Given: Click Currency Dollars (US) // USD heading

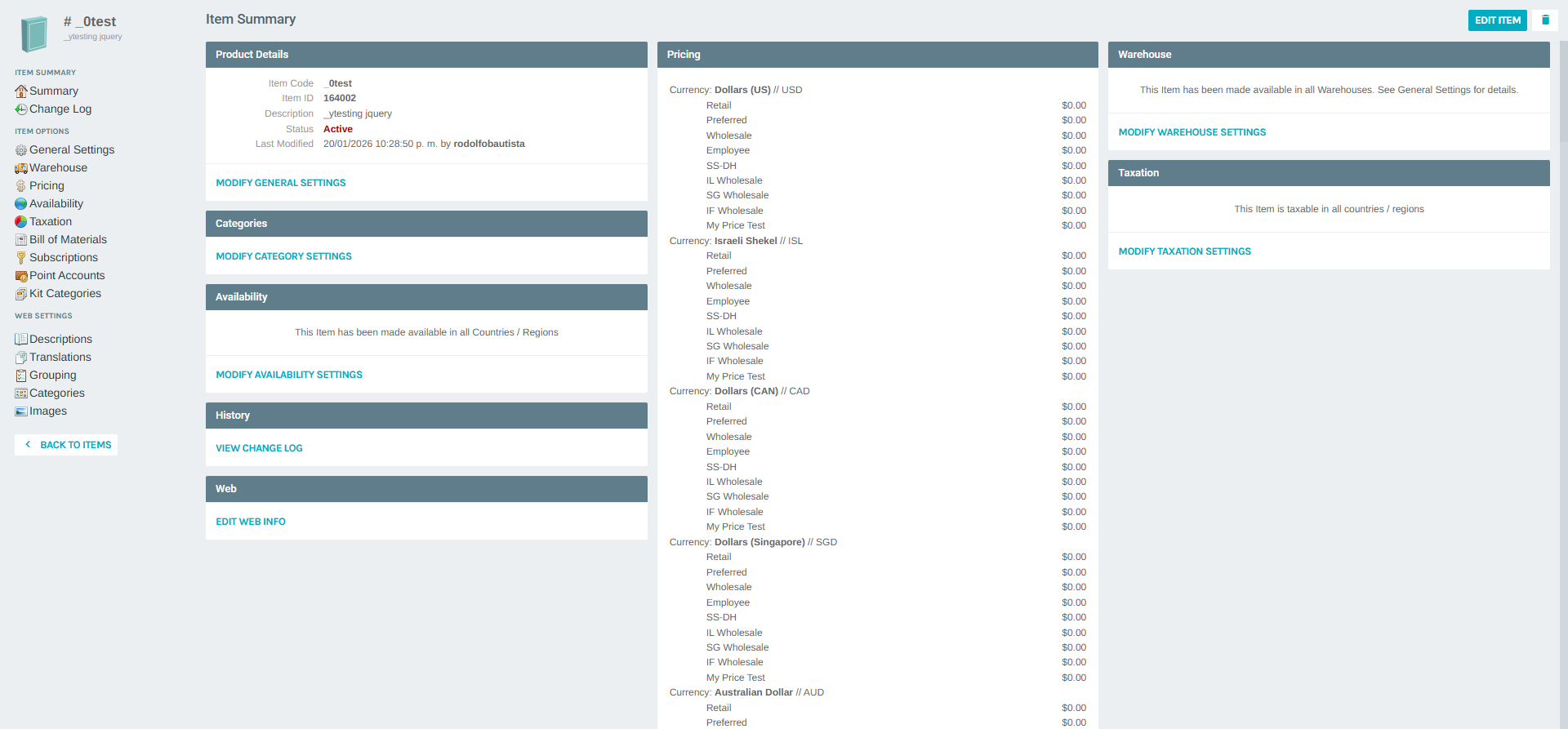Looking at the screenshot, I should point(736,90).
